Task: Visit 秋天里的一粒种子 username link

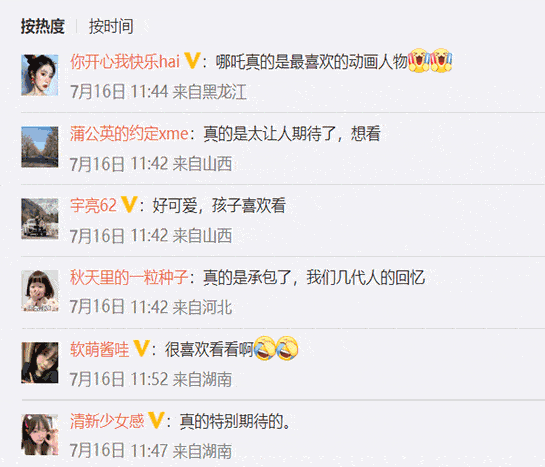Action: pyautogui.click(x=129, y=277)
